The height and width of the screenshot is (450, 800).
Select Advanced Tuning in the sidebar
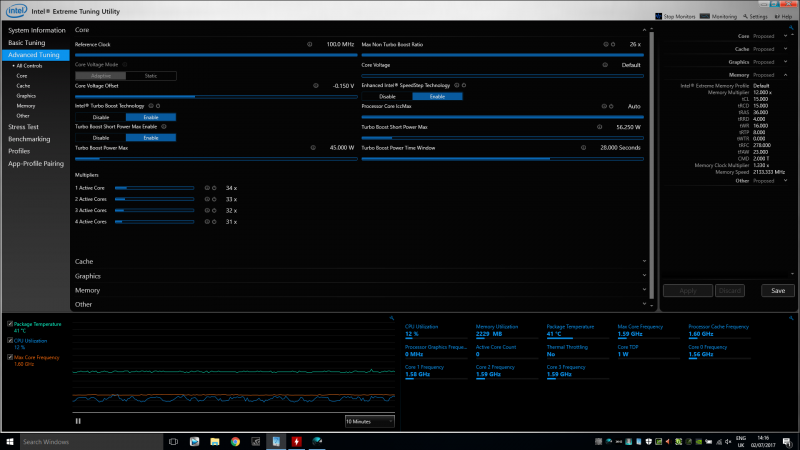(x=35, y=55)
